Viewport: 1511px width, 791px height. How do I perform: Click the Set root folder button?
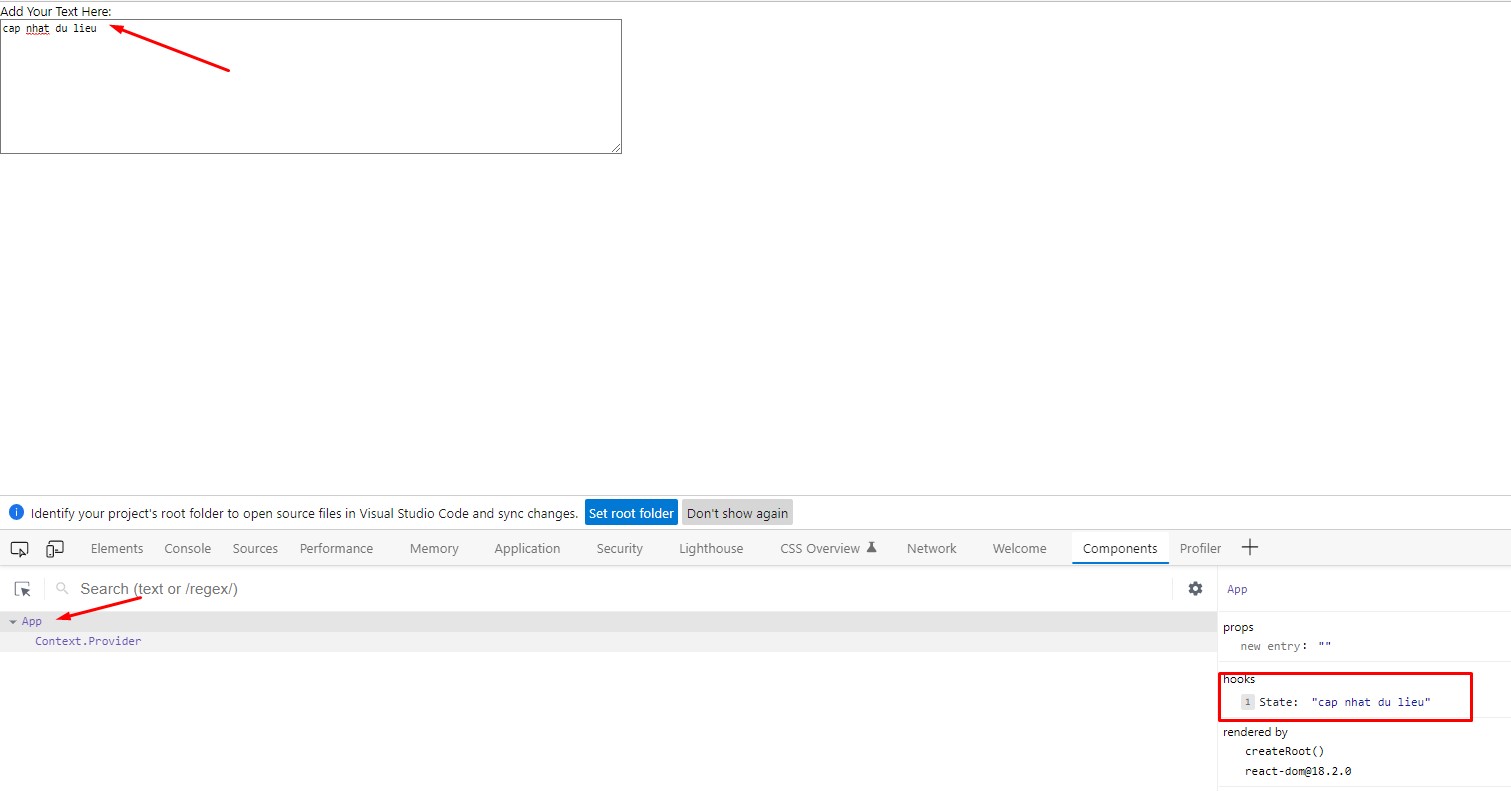pos(631,512)
